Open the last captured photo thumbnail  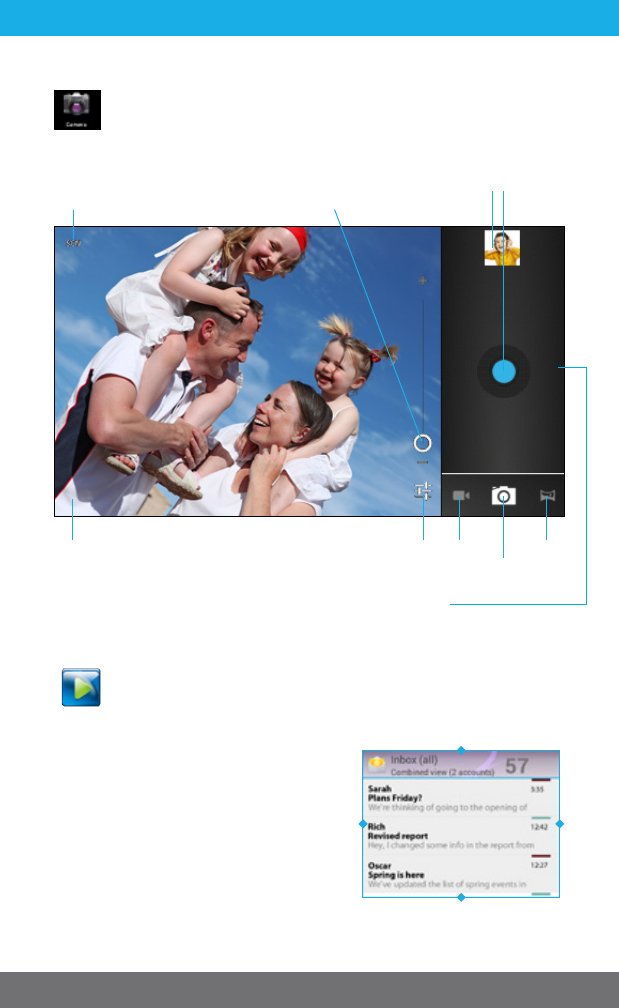(502, 248)
